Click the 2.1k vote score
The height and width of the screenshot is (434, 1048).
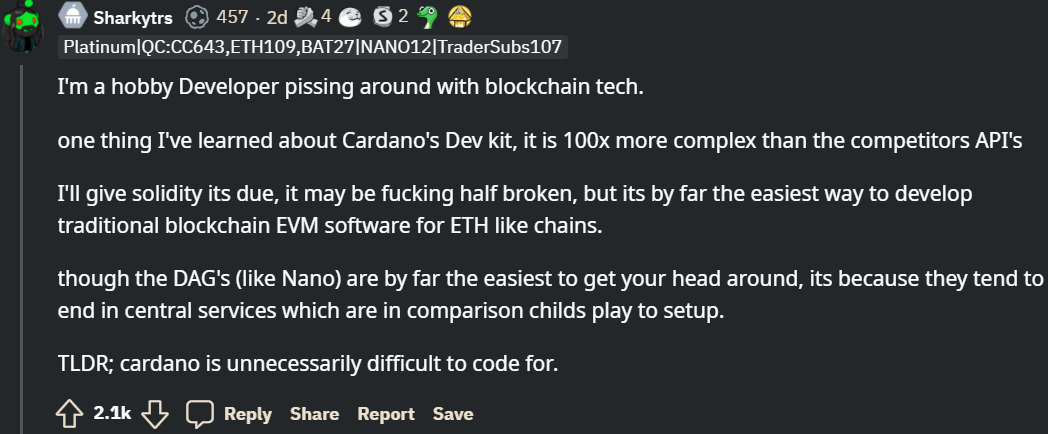point(112,413)
